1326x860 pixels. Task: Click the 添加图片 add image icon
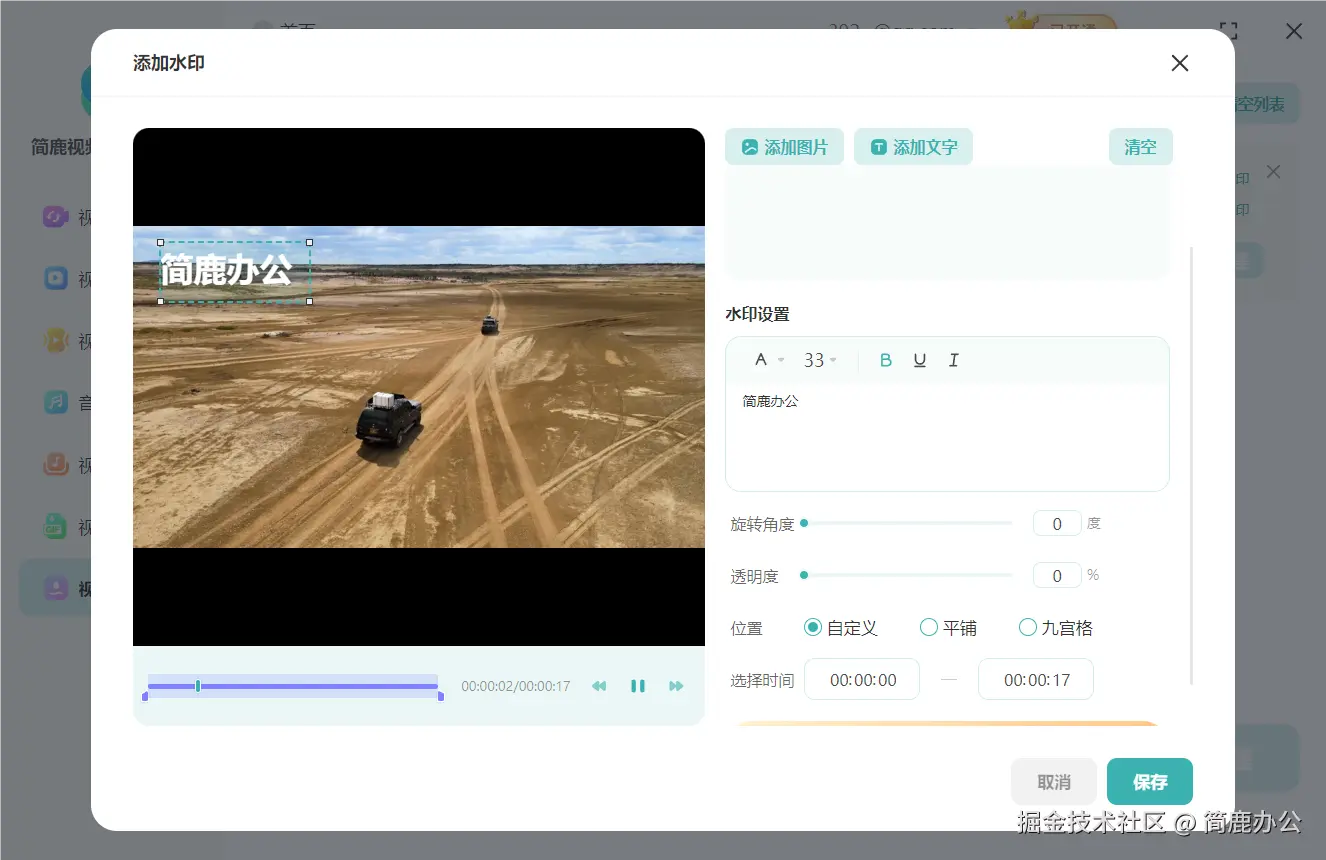750,146
